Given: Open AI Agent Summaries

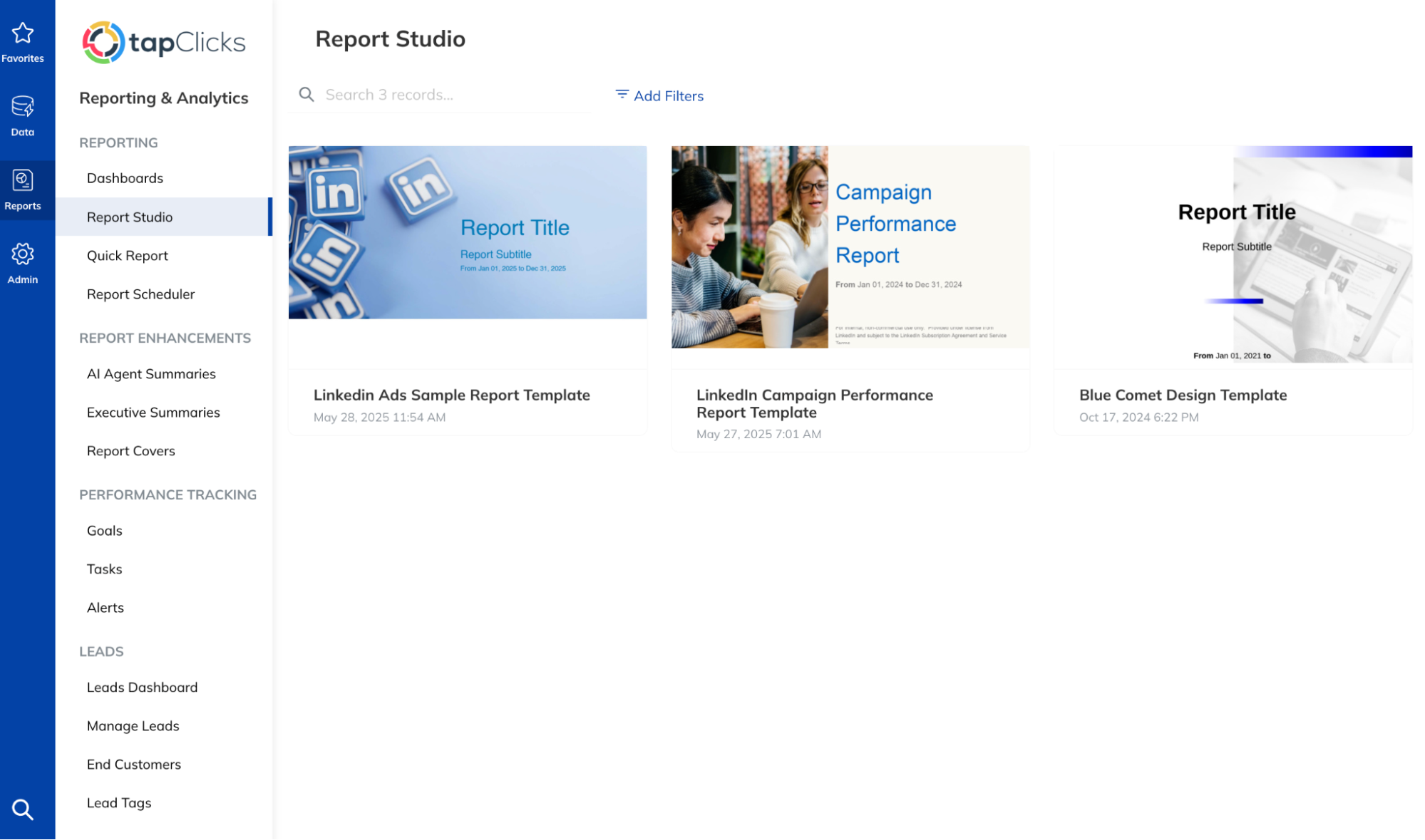Looking at the screenshot, I should tap(150, 373).
